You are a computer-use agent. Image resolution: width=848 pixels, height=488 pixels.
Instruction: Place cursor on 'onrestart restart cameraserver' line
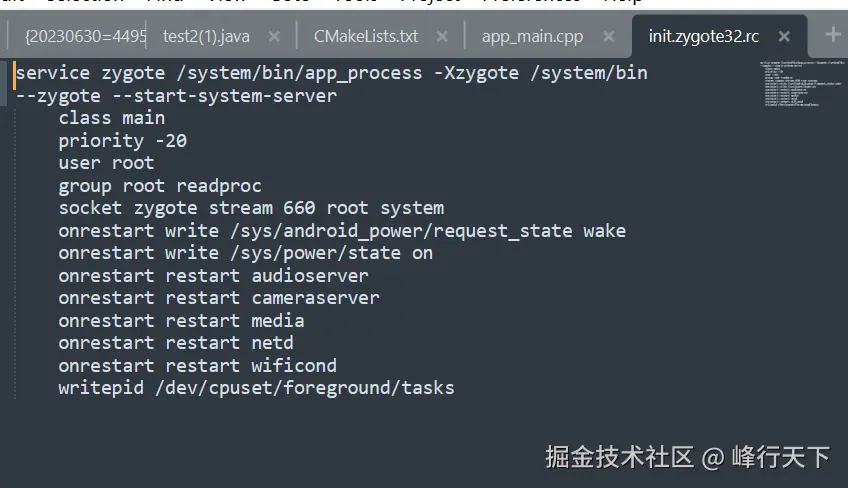pos(218,298)
